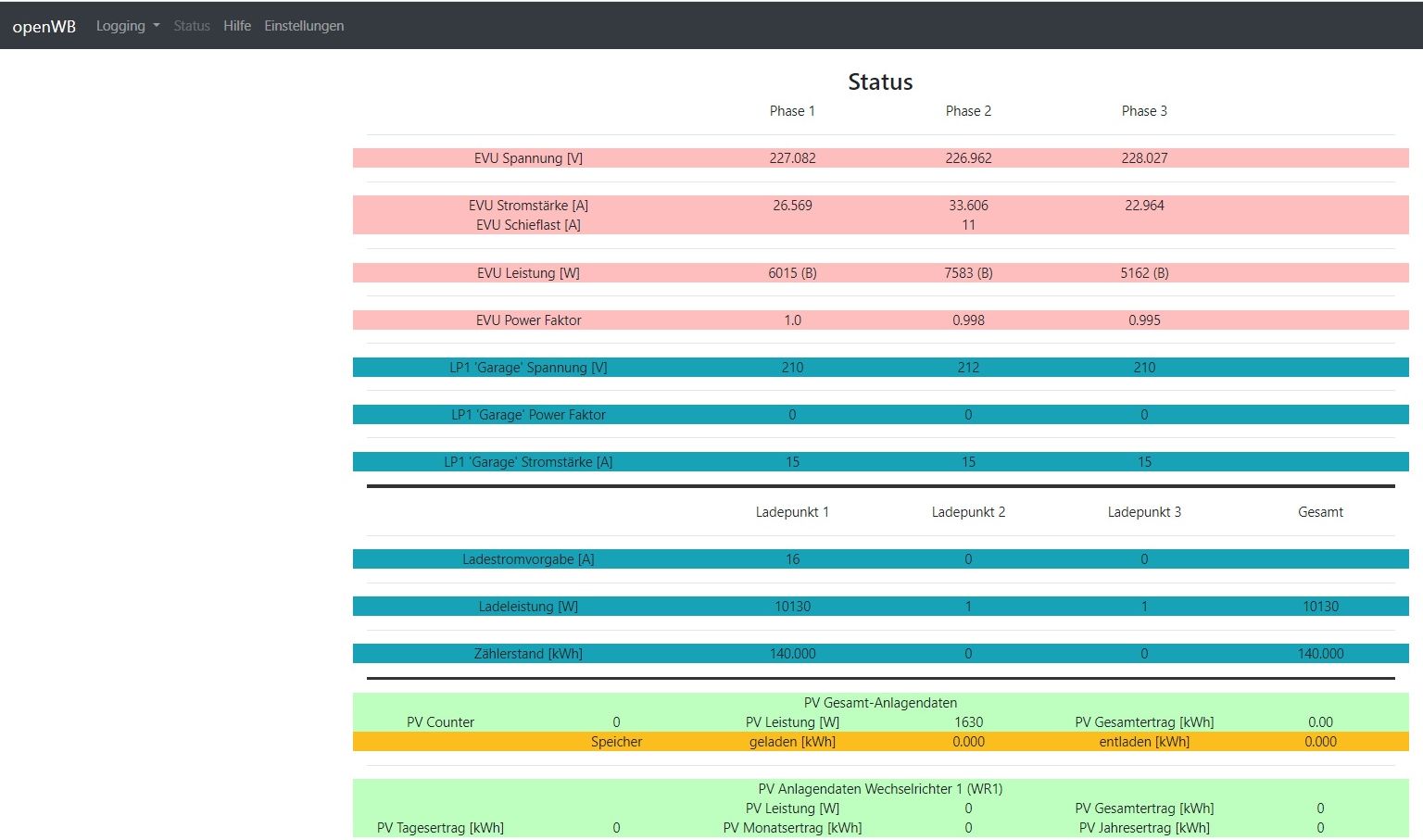The height and width of the screenshot is (840, 1423).
Task: Click the EVU Schieflast value 11
Action: [968, 225]
